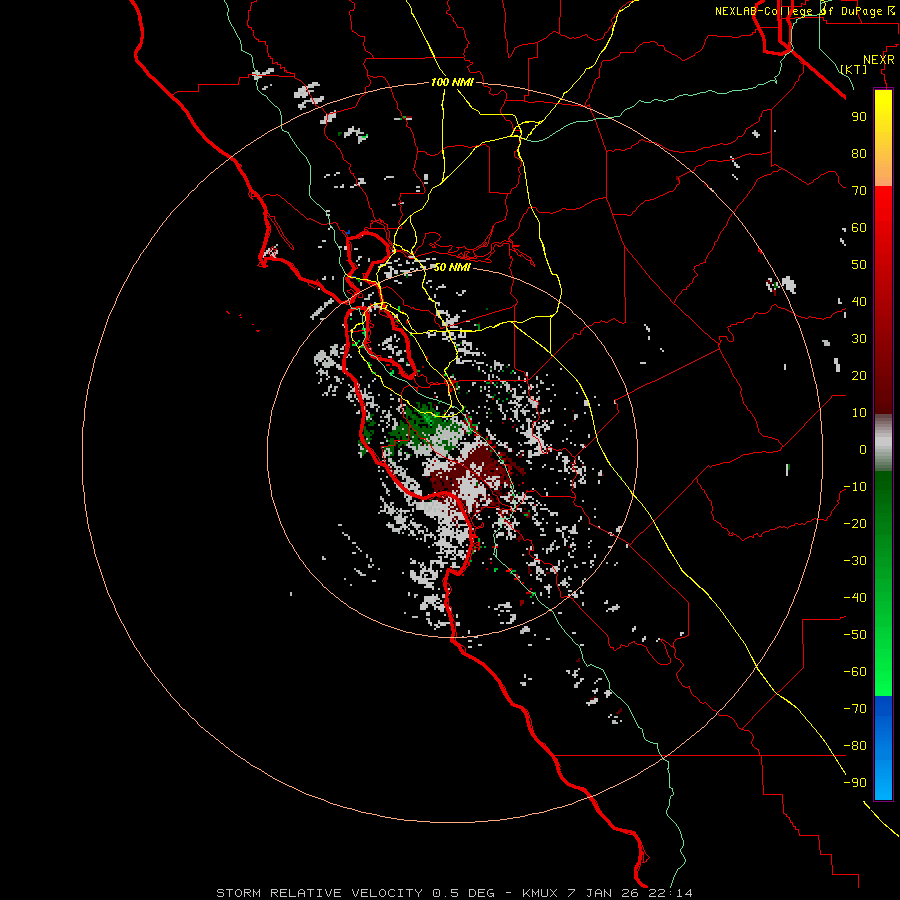The width and height of the screenshot is (900, 900).
Task: Click the positive 80 scale value
Action: tap(859, 154)
